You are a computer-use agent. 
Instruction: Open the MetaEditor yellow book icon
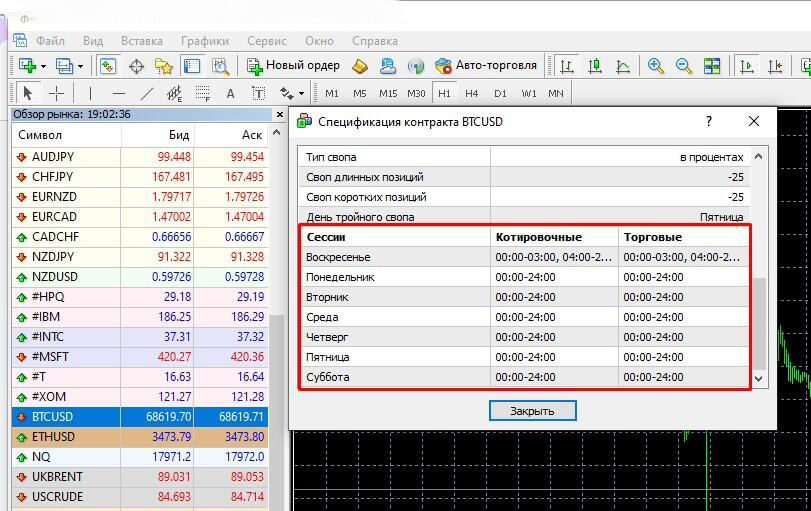[x=360, y=66]
